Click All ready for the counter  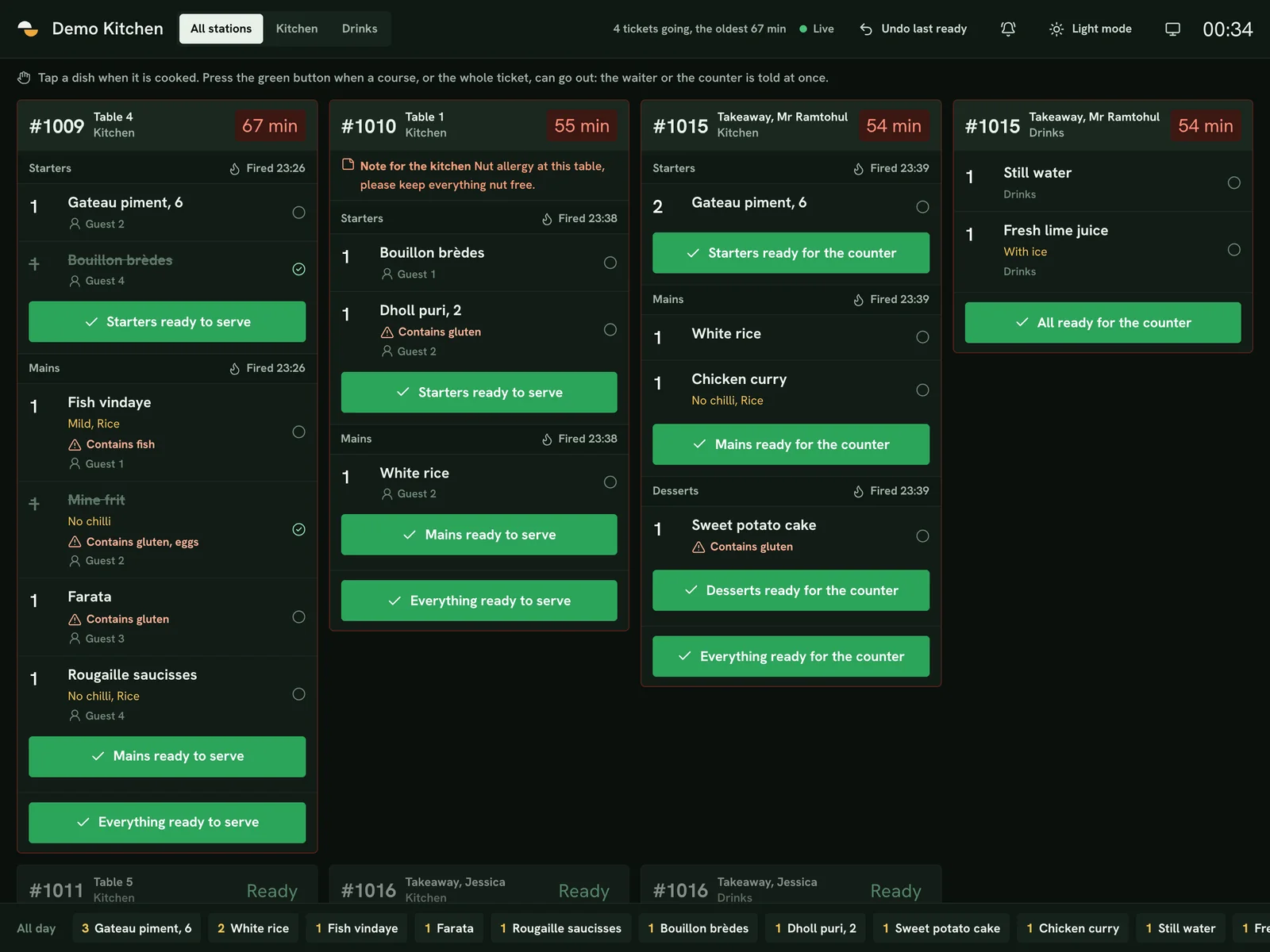1103,323
